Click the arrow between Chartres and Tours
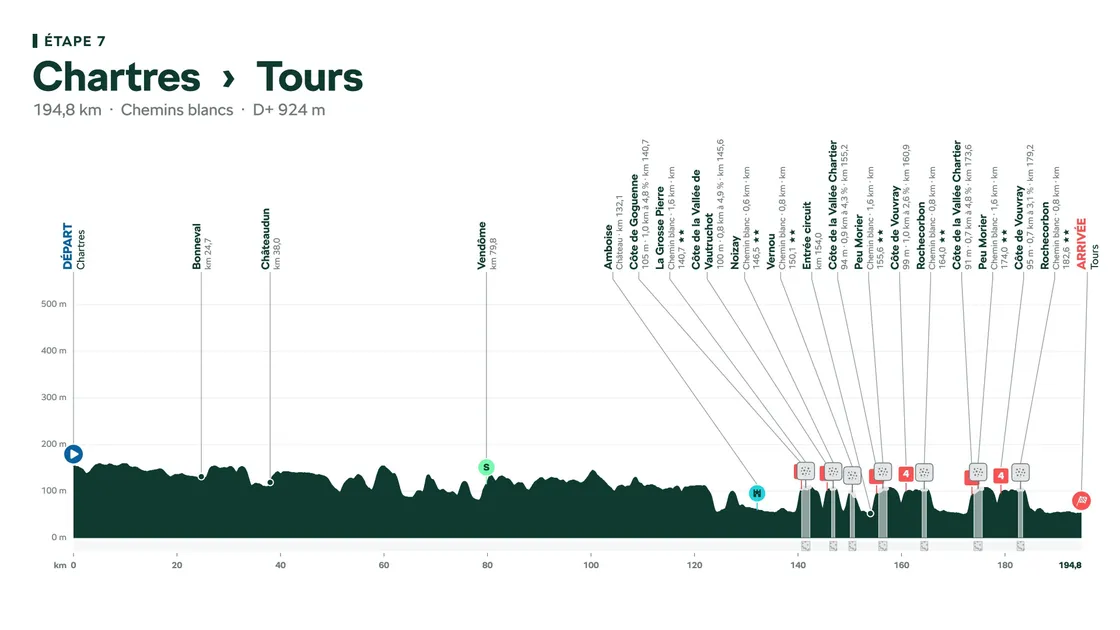Viewport: 1120px width, 630px height. tap(229, 78)
